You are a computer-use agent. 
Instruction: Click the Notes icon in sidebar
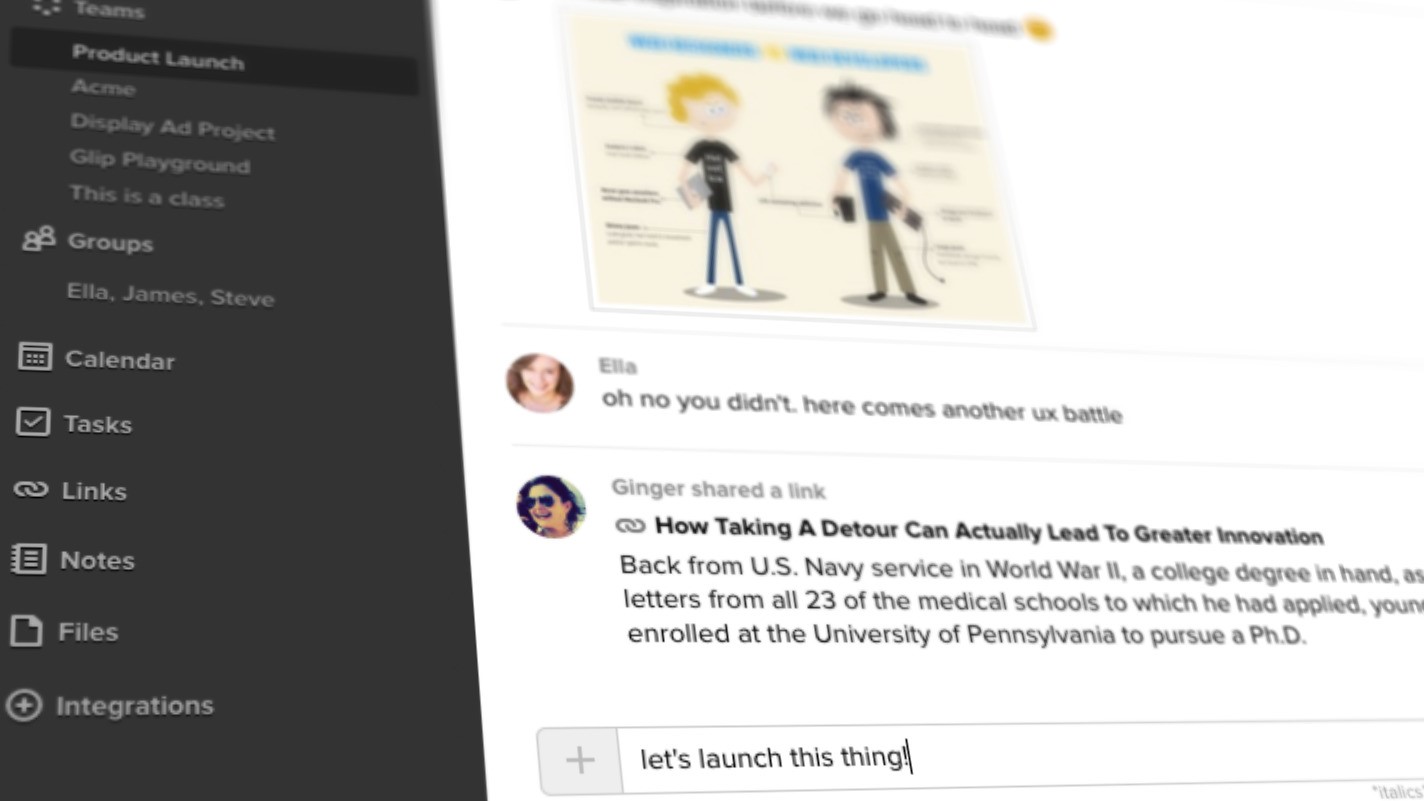click(x=28, y=559)
